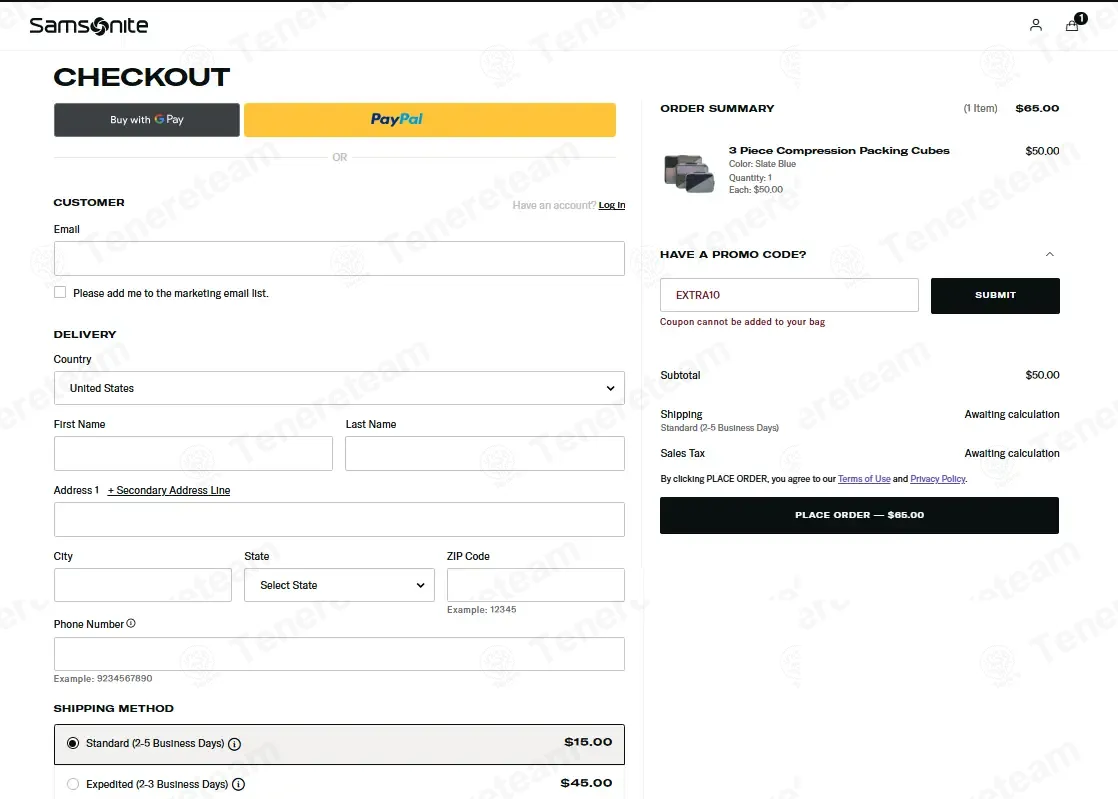Focus the Email input field
Image resolution: width=1118 pixels, height=799 pixels.
pos(339,259)
